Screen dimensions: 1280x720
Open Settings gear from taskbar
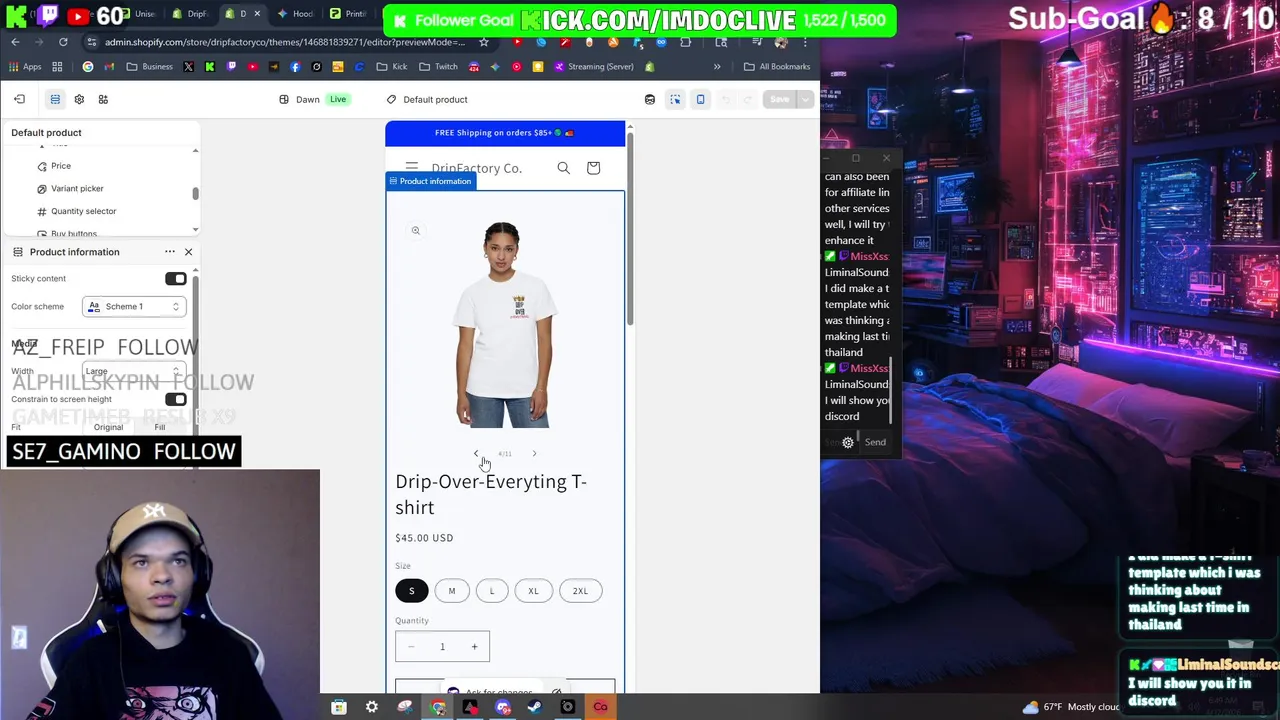tap(372, 707)
